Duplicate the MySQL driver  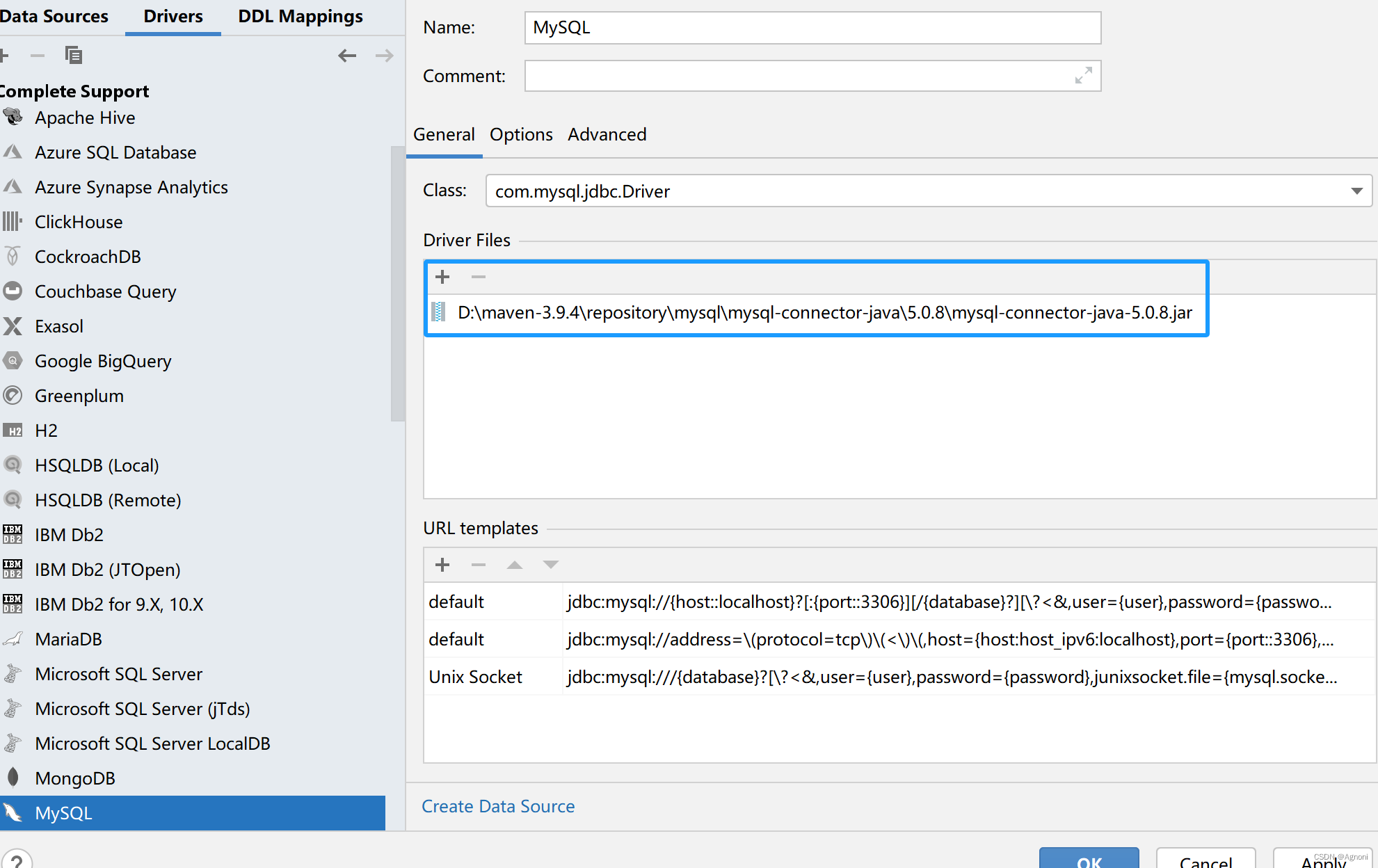tap(73, 55)
